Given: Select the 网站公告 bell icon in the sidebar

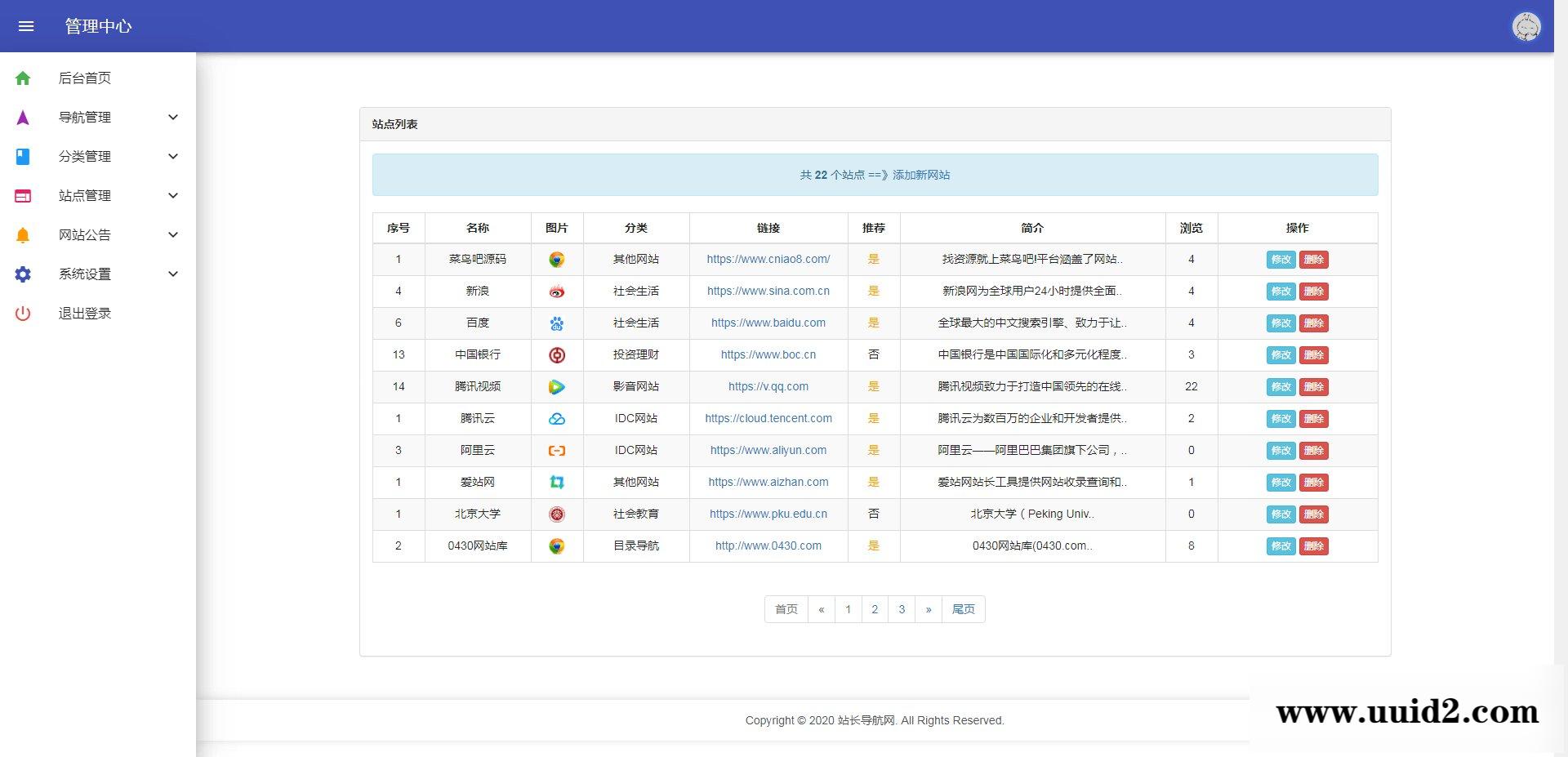Looking at the screenshot, I should click(22, 234).
